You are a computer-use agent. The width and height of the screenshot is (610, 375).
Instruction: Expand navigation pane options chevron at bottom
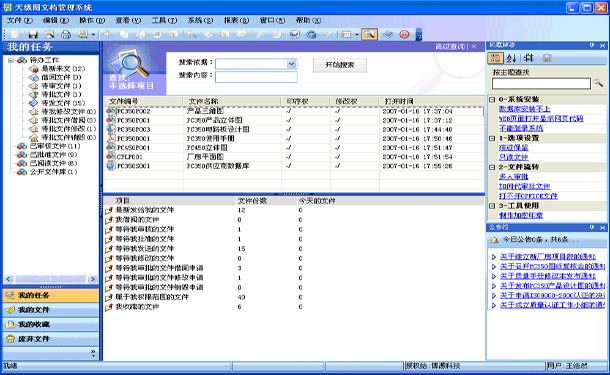click(93, 353)
